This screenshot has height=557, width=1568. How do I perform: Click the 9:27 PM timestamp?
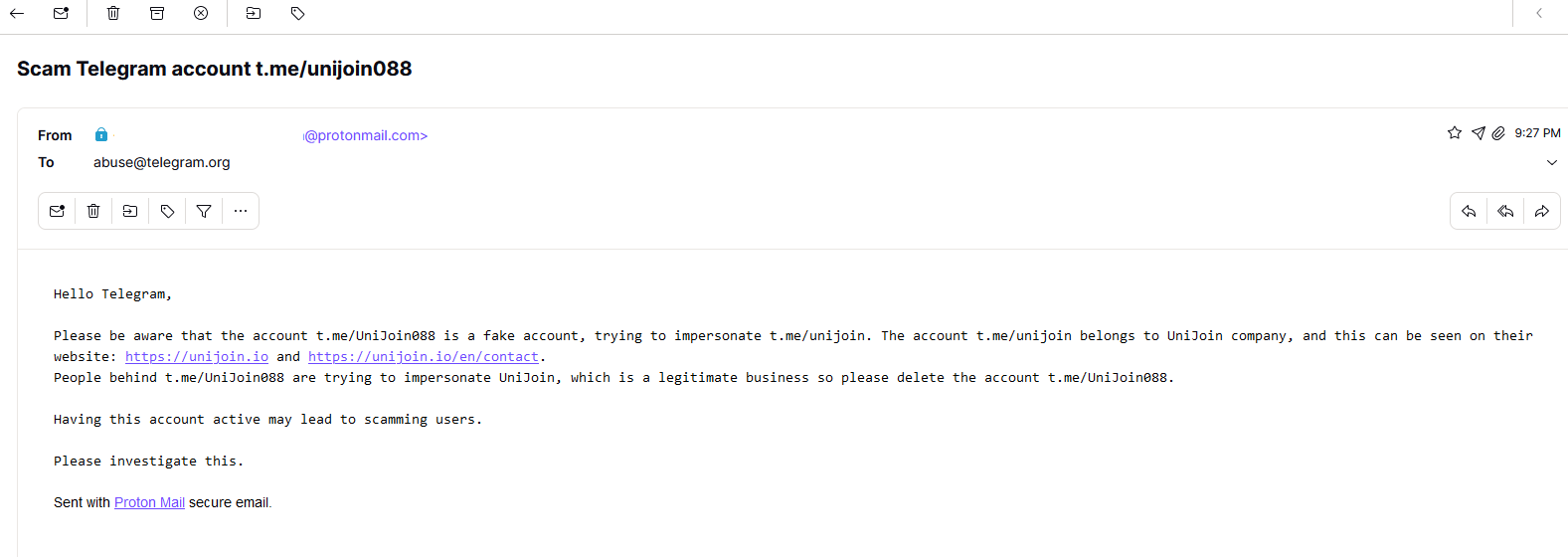(x=1537, y=132)
